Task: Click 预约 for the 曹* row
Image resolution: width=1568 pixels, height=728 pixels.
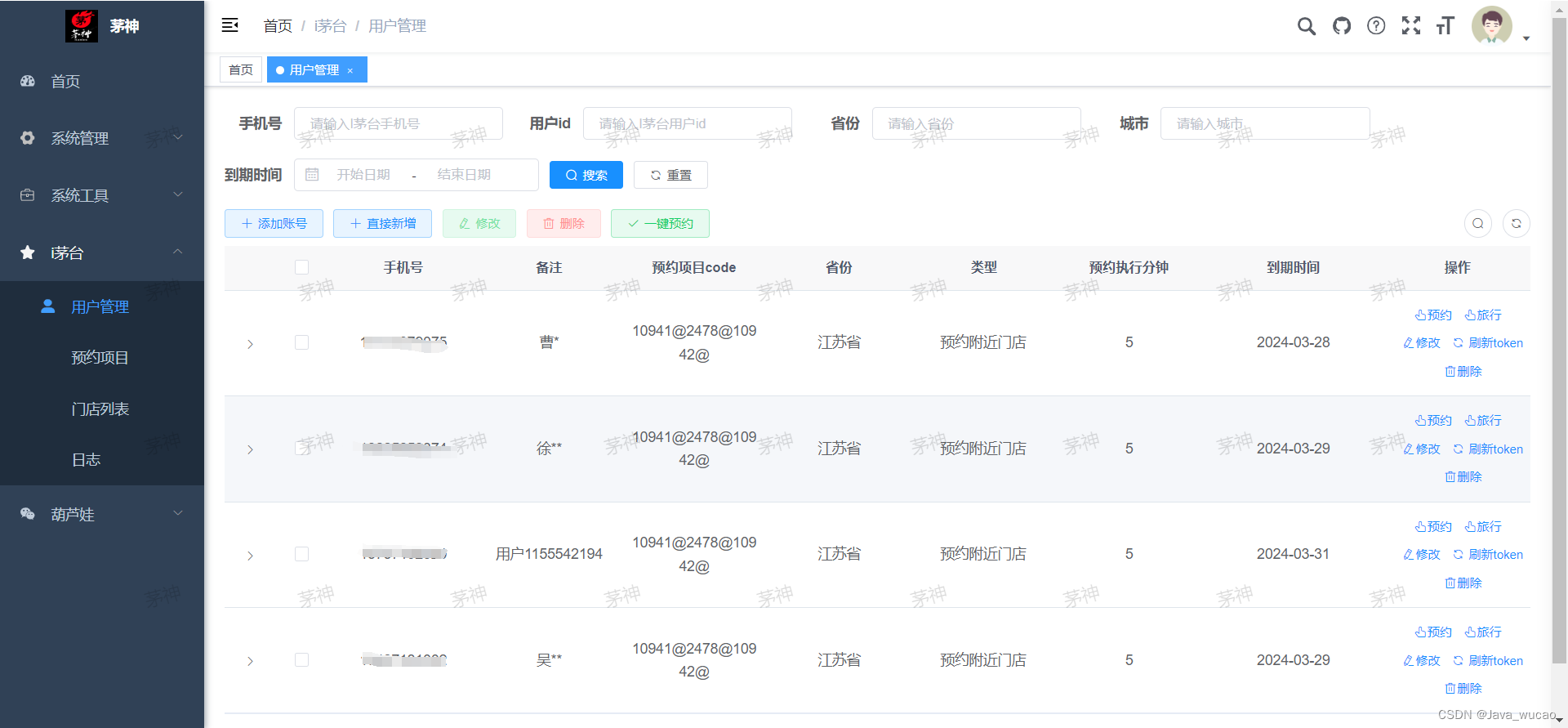Action: (x=1433, y=315)
